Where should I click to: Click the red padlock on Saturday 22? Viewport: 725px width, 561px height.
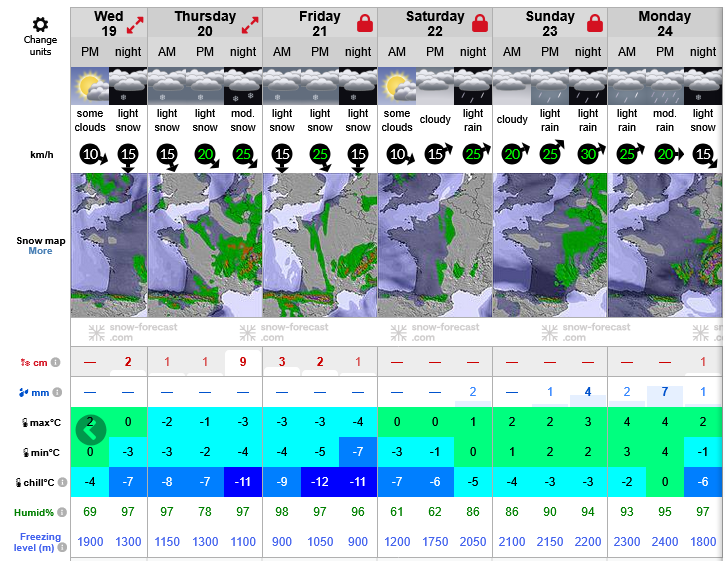(x=480, y=23)
